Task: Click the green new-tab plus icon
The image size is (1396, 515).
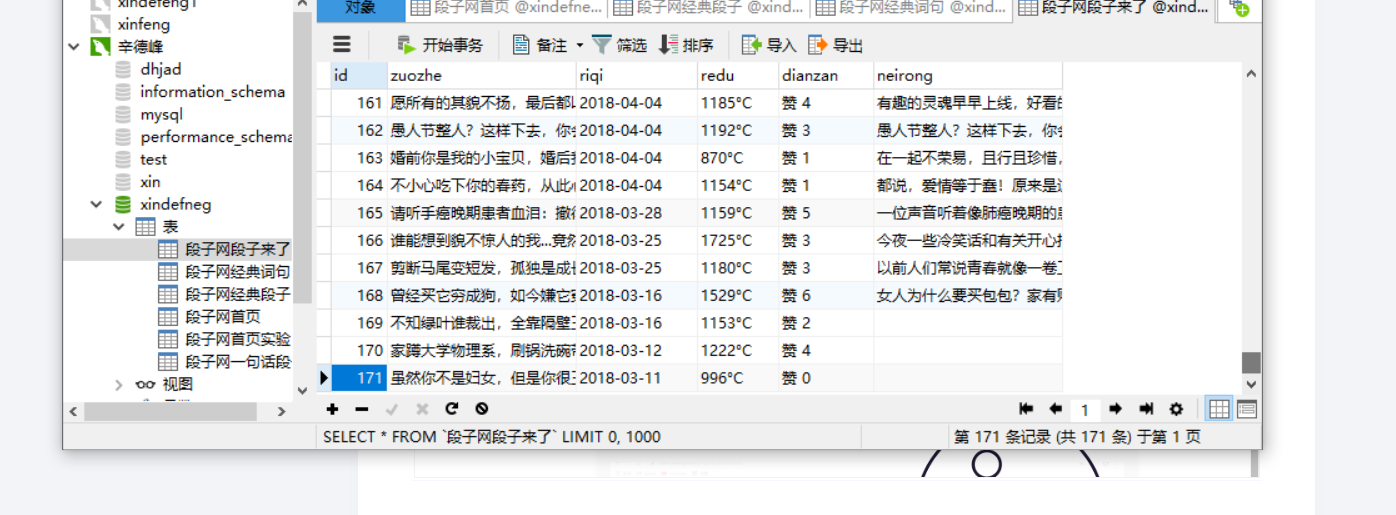Action: [1240, 9]
